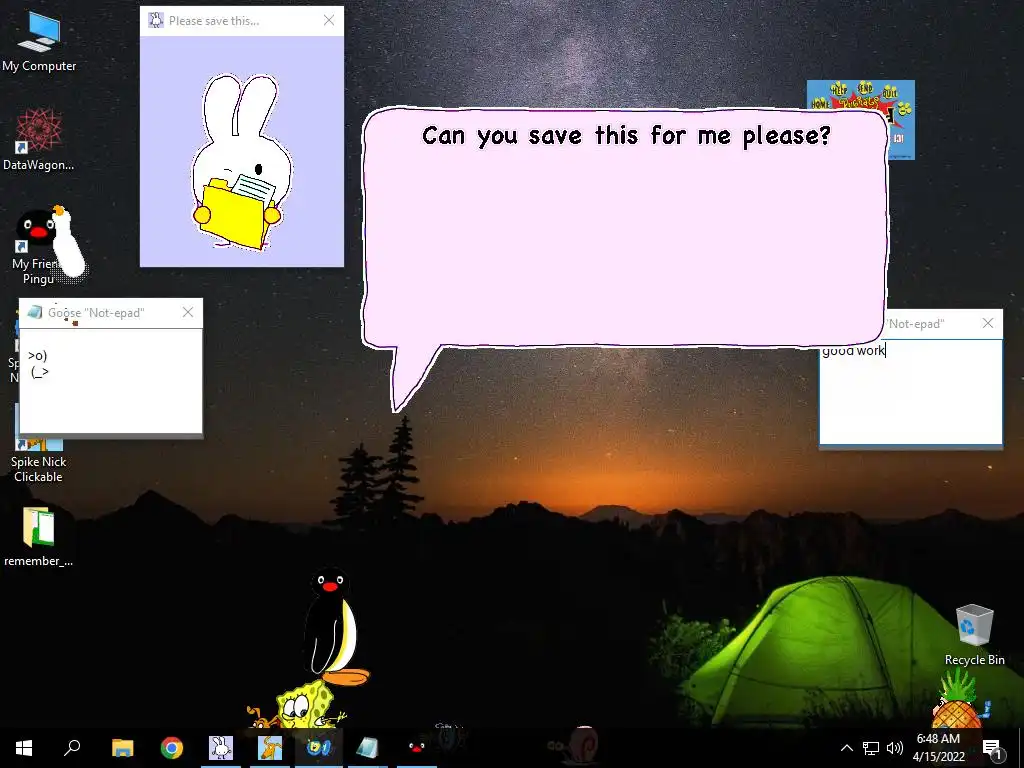Click the snail on the taskbar
This screenshot has width=1024, height=768.
point(576,744)
